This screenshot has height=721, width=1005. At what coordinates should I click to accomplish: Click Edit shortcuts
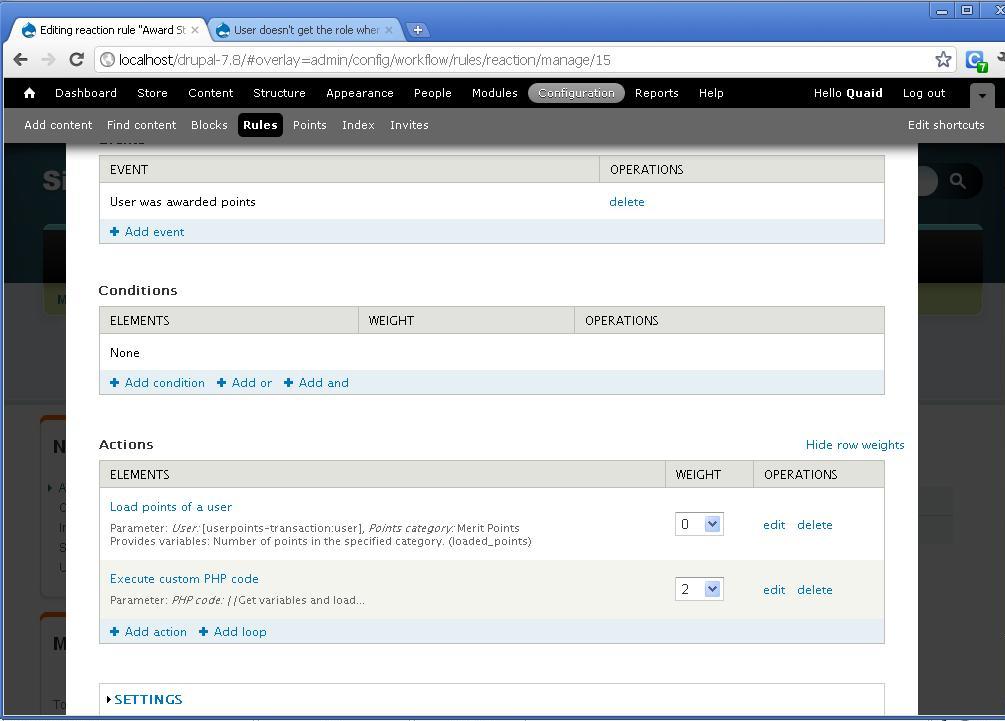pos(946,125)
